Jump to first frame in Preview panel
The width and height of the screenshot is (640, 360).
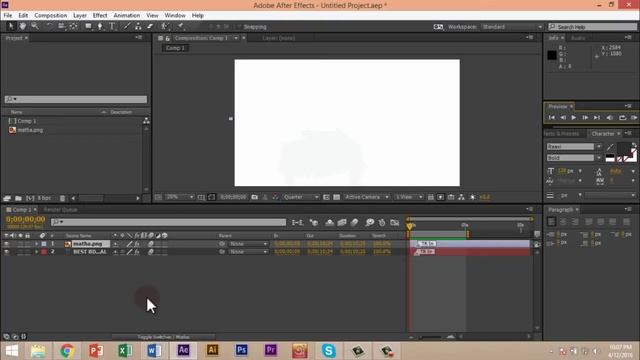pyautogui.click(x=551, y=118)
